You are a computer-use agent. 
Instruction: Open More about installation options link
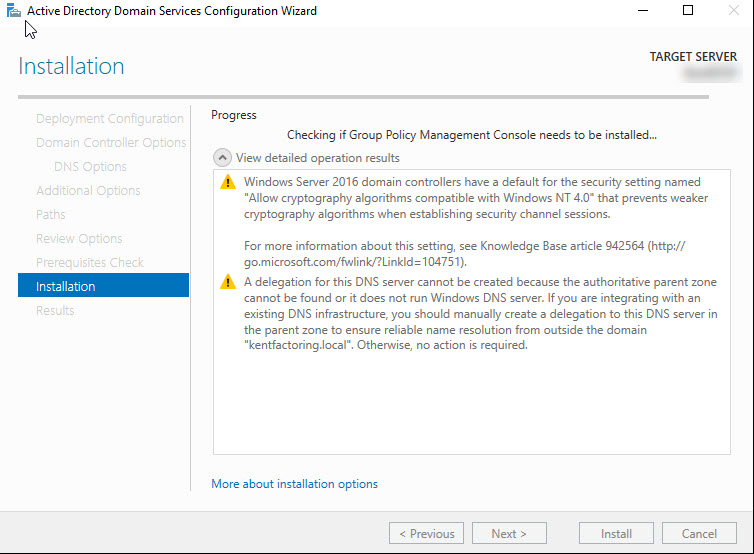click(294, 484)
